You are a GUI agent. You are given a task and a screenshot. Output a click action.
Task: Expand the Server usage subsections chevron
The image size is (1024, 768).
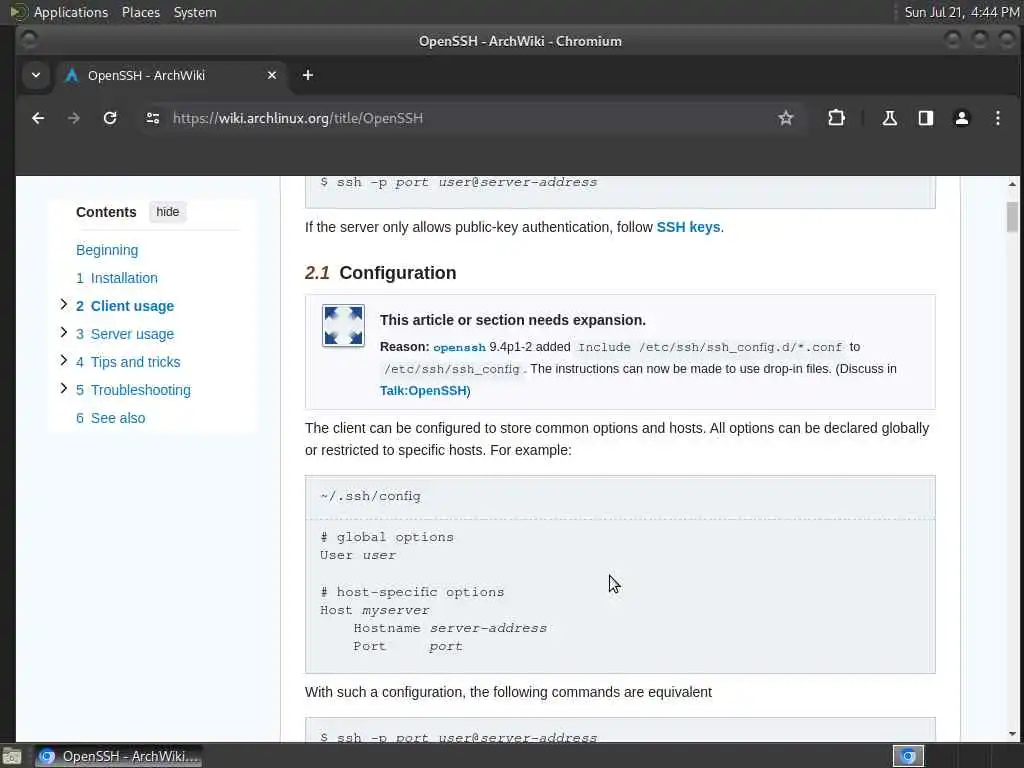(x=63, y=332)
